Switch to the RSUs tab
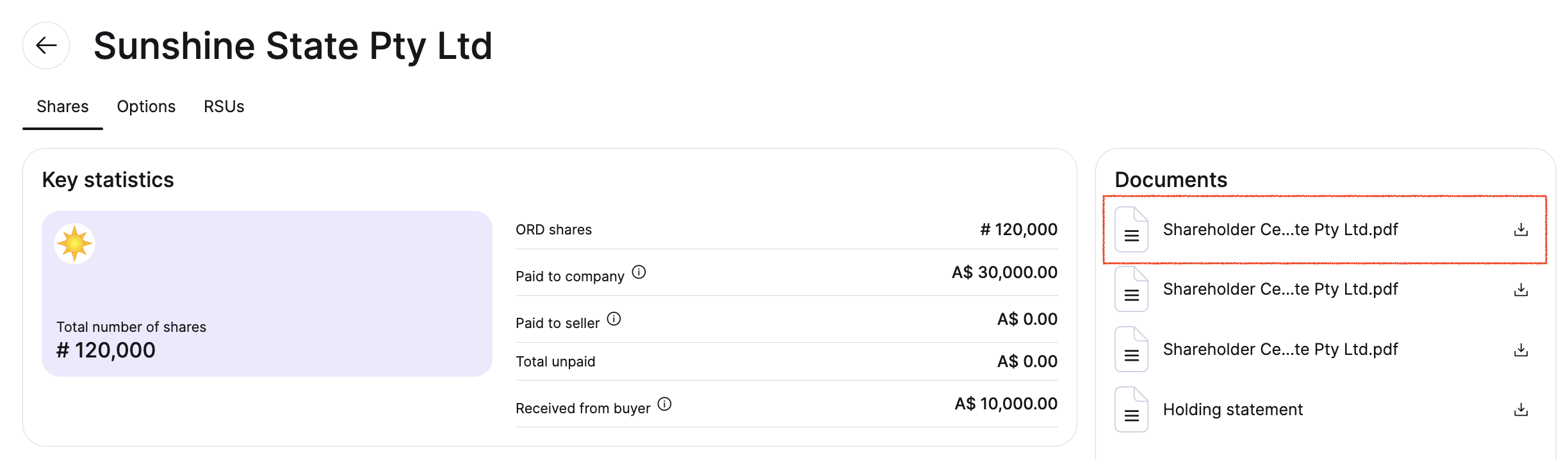The image size is (1568, 460). coord(224,106)
